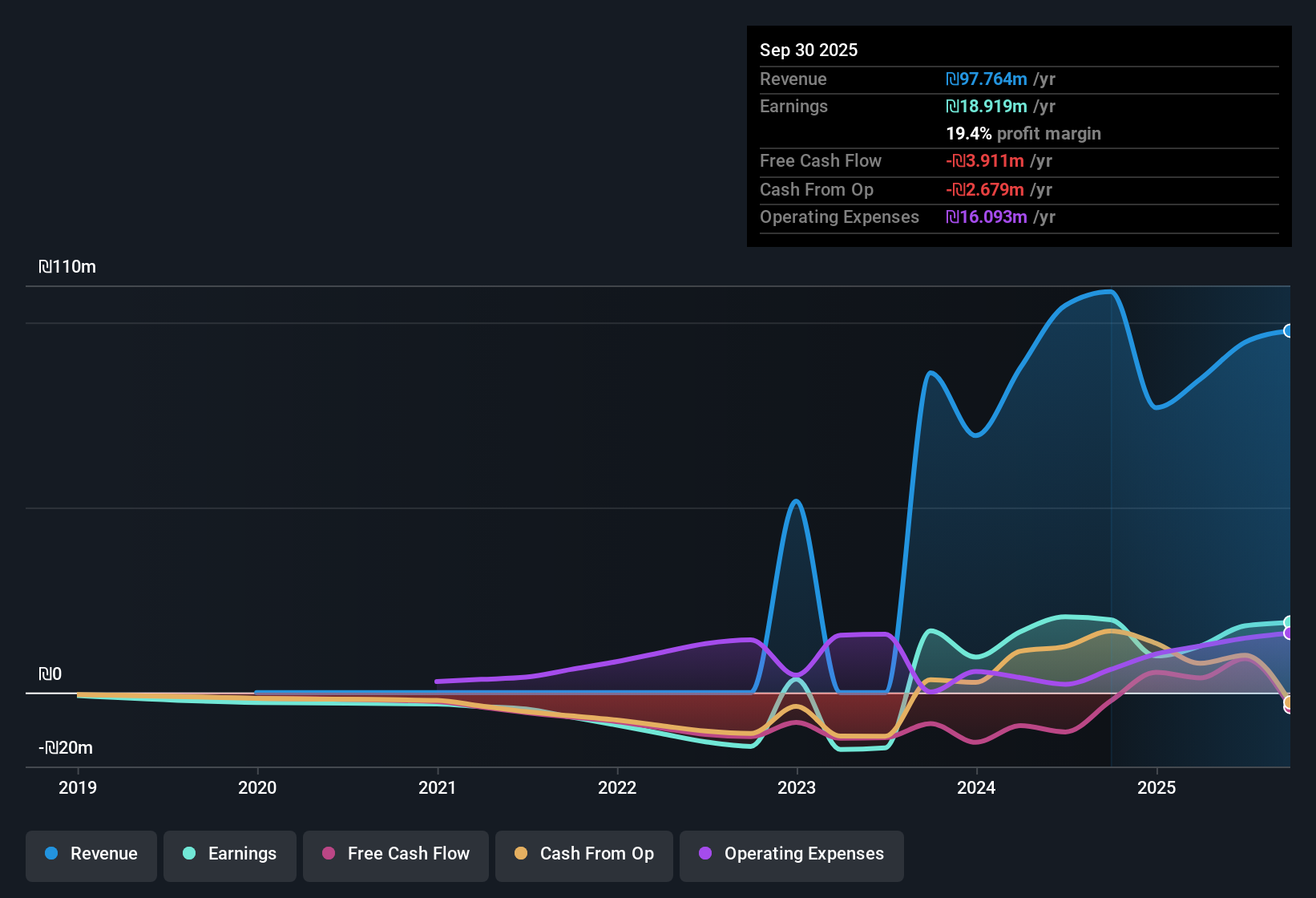1316x898 pixels.
Task: Select the Free Cash Flow pink dot icon
Action: point(328,854)
